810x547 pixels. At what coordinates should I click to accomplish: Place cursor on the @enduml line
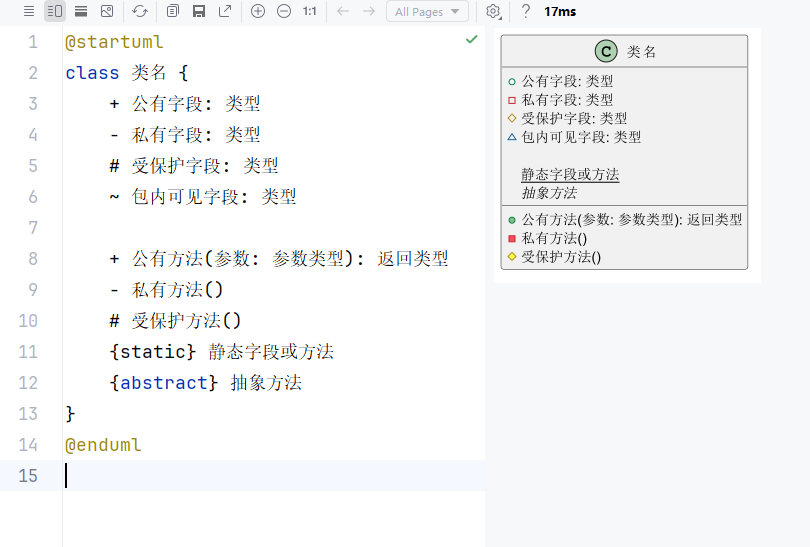[x=104, y=445]
